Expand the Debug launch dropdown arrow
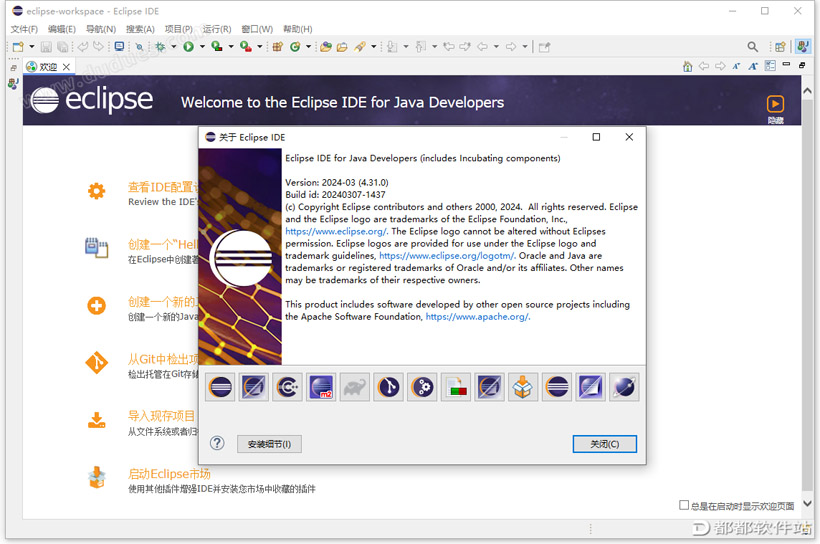The height and width of the screenshot is (544, 820). pyautogui.click(x=174, y=47)
